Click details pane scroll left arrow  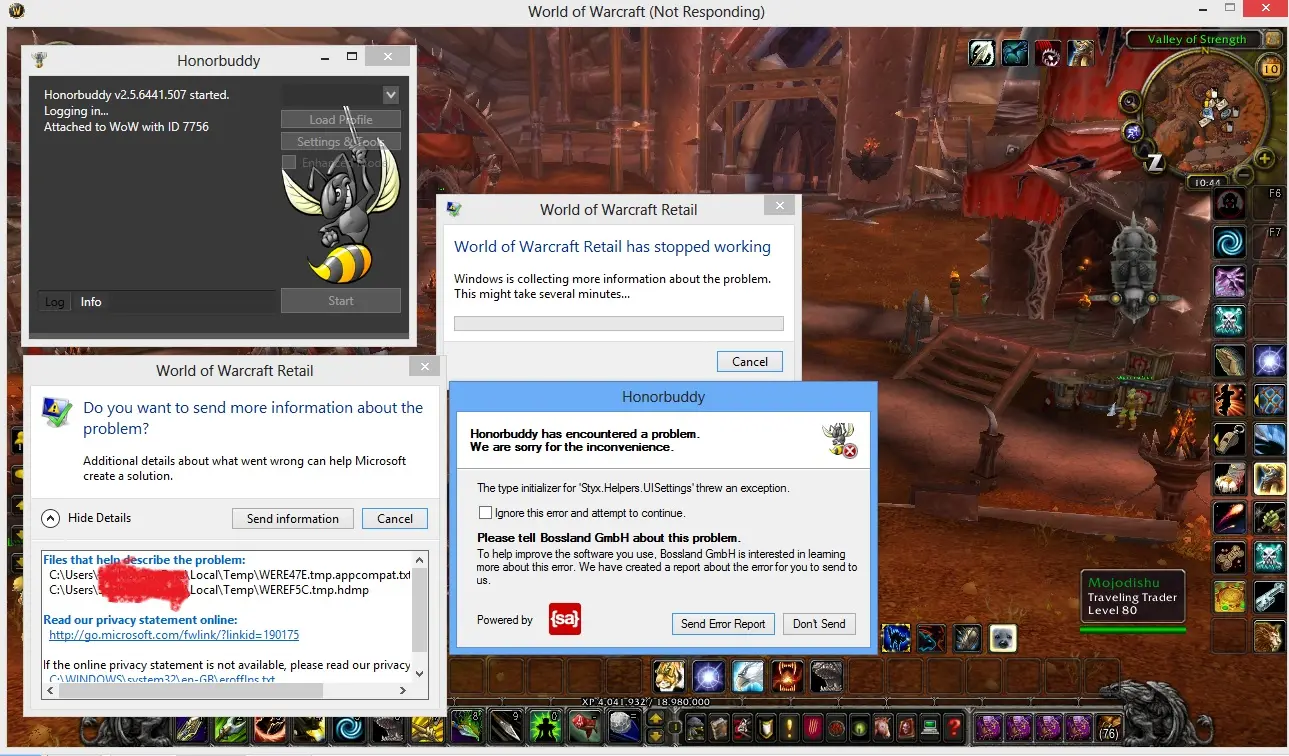[x=50, y=691]
